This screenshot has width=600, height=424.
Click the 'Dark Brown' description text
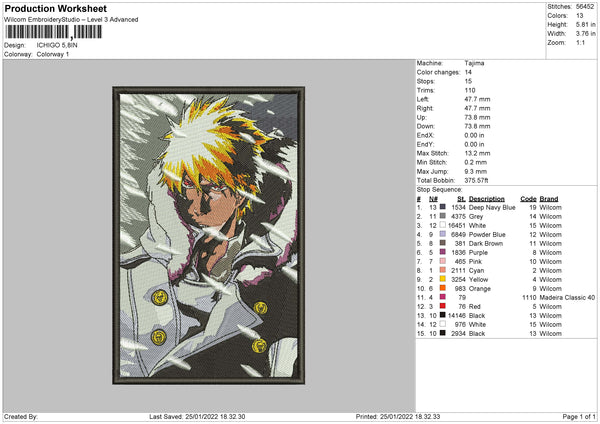486,243
